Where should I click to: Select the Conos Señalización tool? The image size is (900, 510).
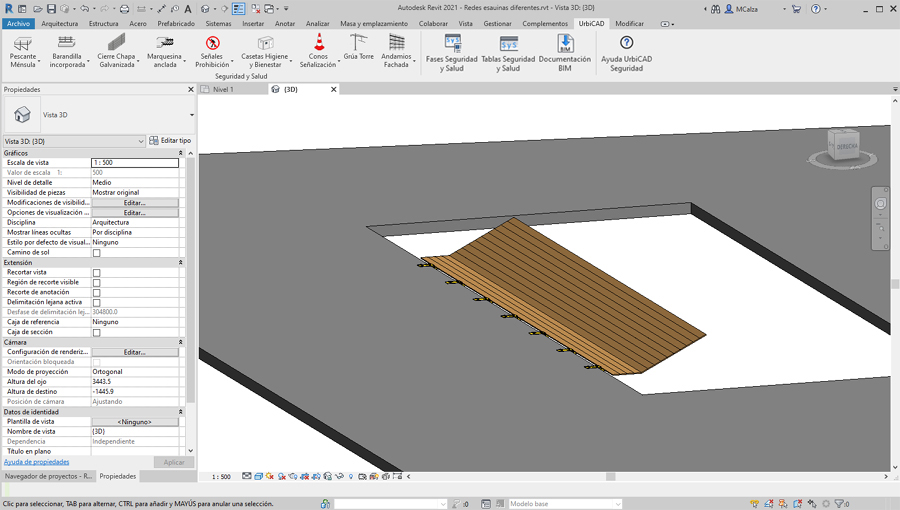click(x=318, y=42)
